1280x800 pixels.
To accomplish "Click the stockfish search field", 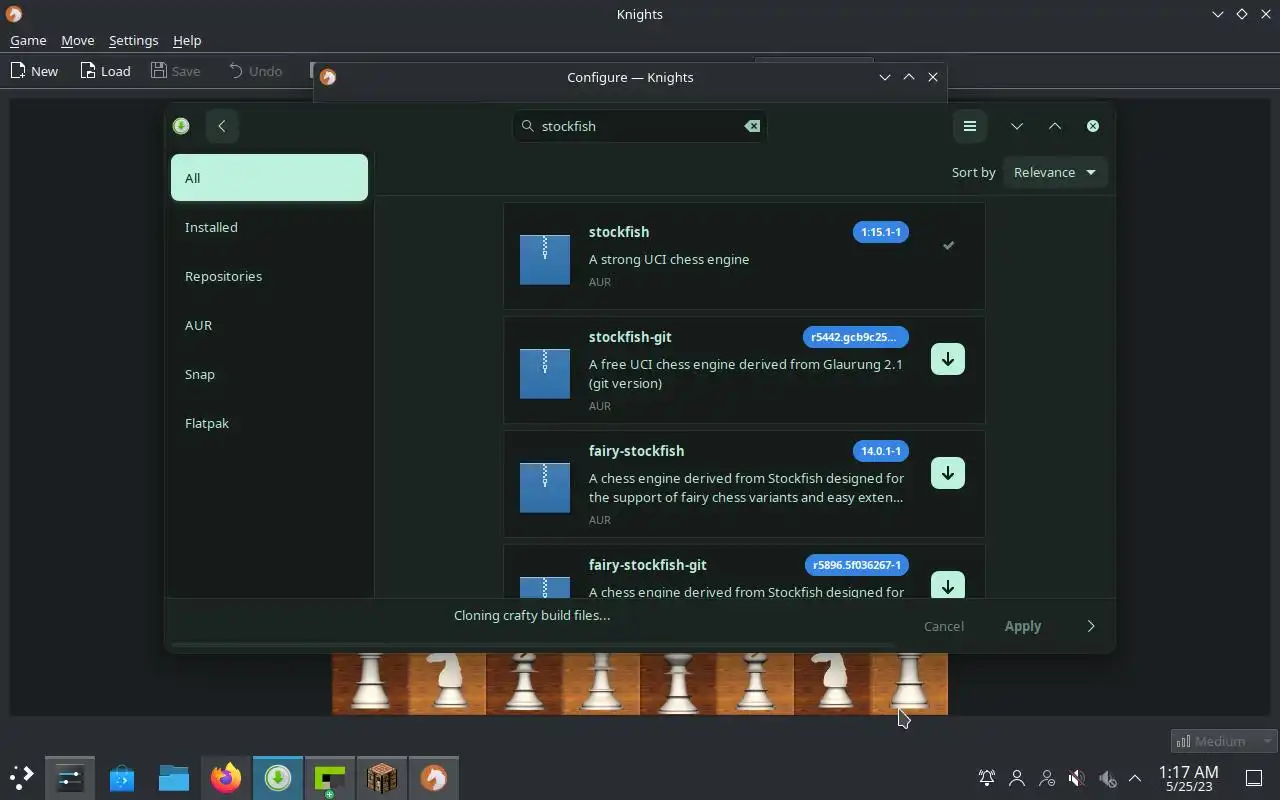I will [640, 126].
